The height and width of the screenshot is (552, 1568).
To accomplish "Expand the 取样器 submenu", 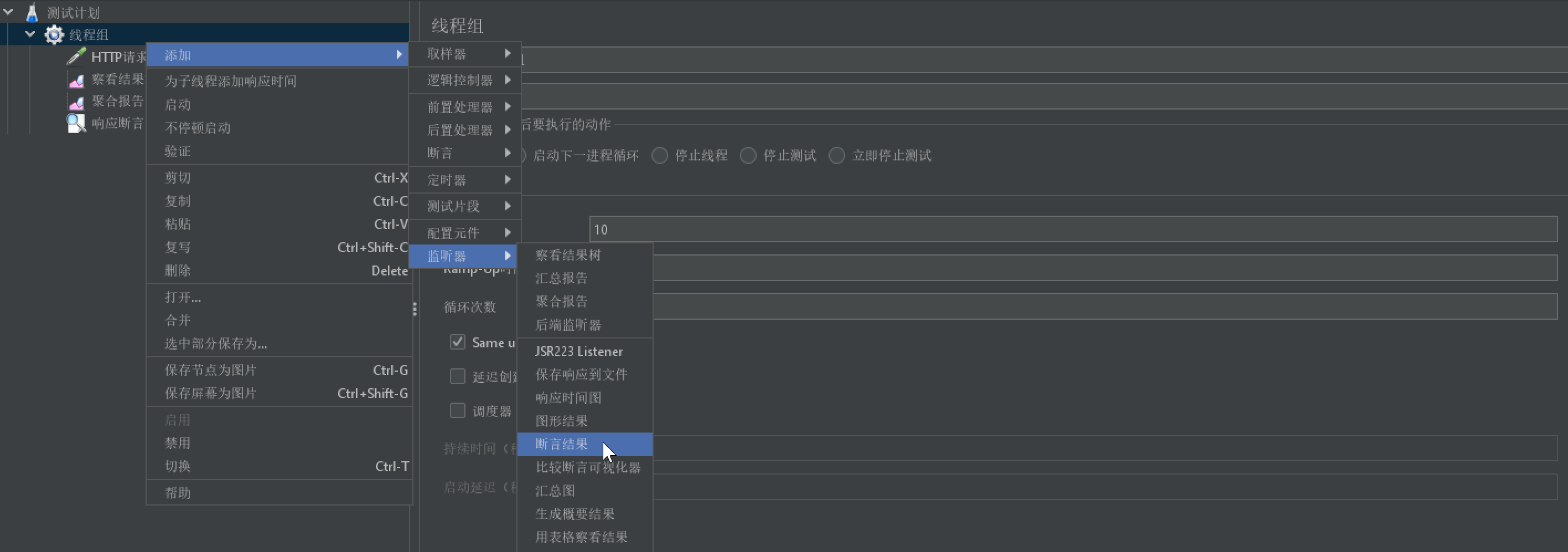I will (x=465, y=54).
